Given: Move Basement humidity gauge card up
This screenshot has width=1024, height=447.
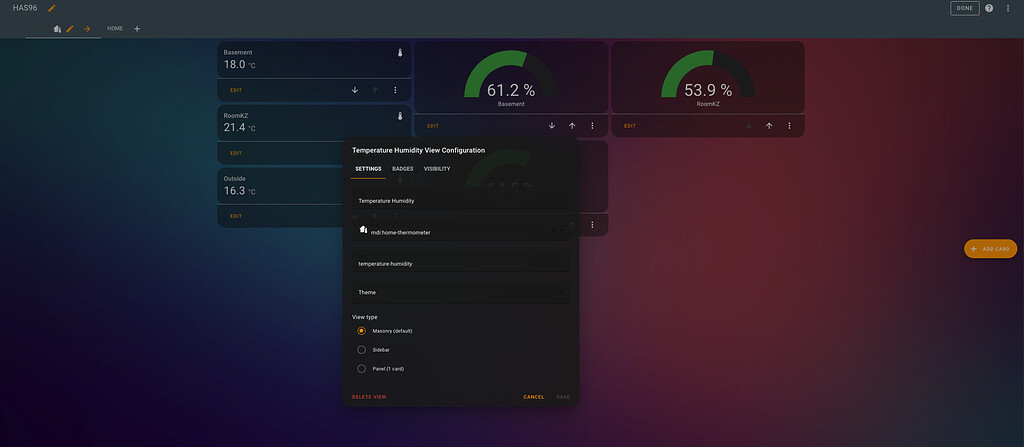Looking at the screenshot, I should coord(572,125).
